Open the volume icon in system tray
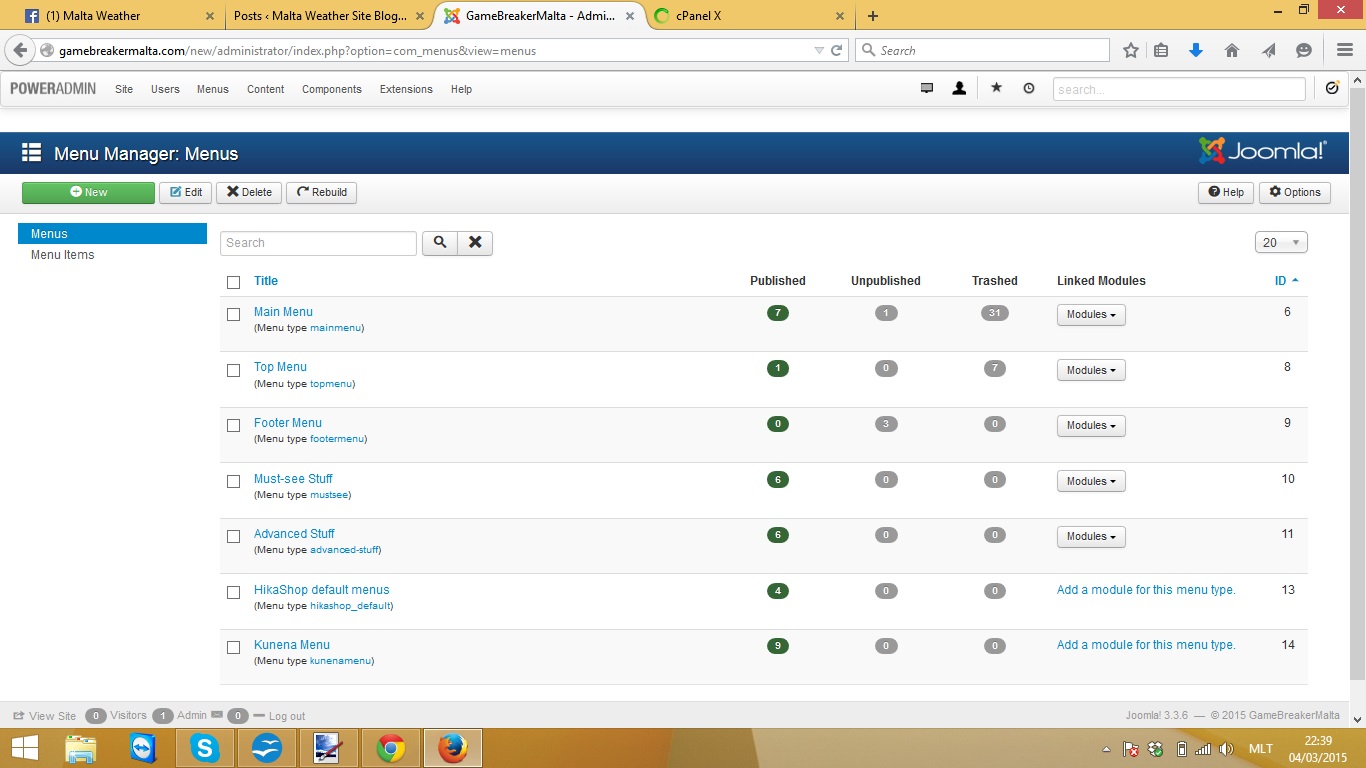This screenshot has width=1366, height=768. click(x=1226, y=749)
